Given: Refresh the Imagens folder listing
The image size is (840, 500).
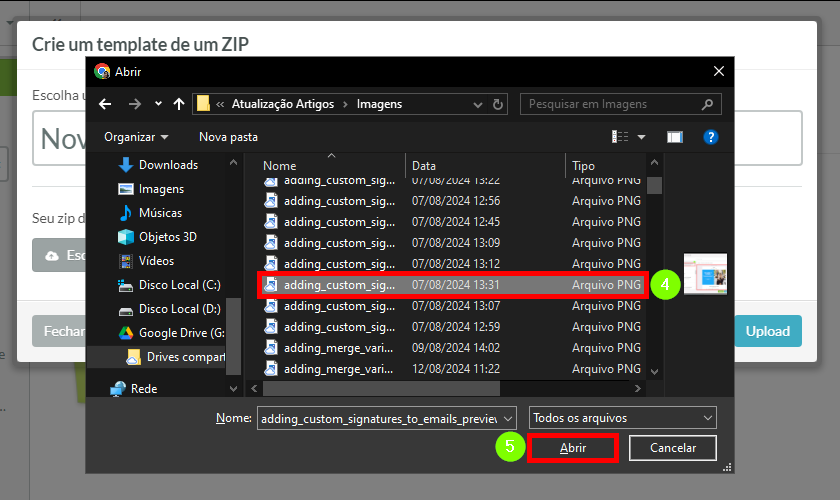Looking at the screenshot, I should tap(498, 105).
